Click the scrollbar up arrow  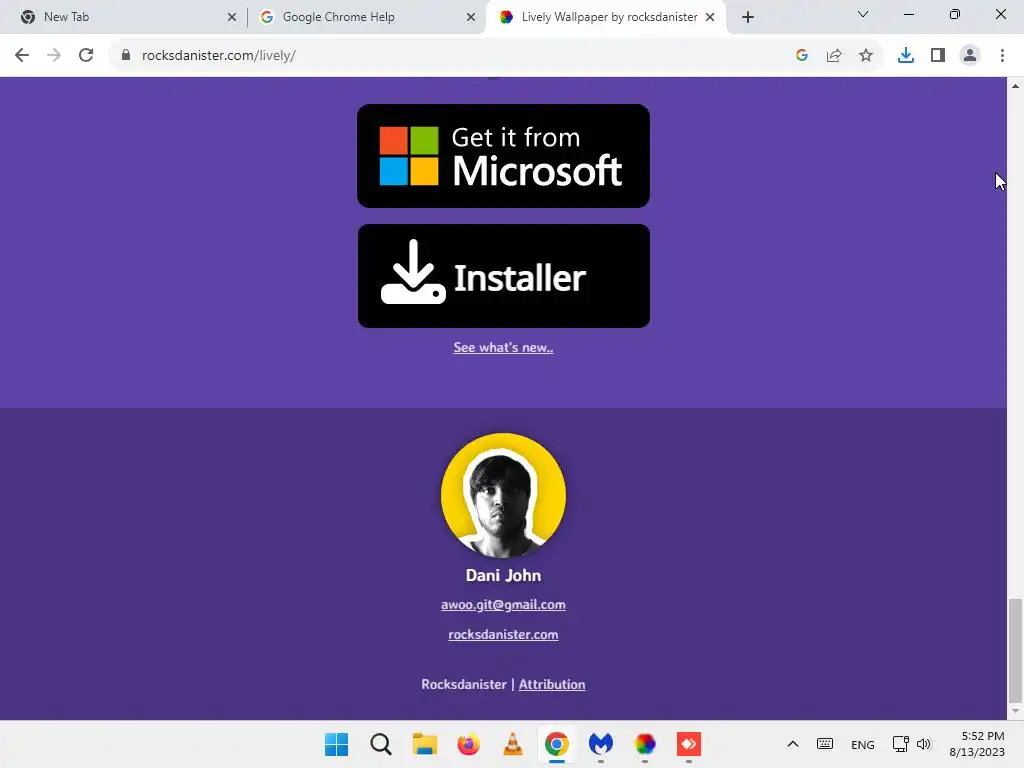(1015, 86)
